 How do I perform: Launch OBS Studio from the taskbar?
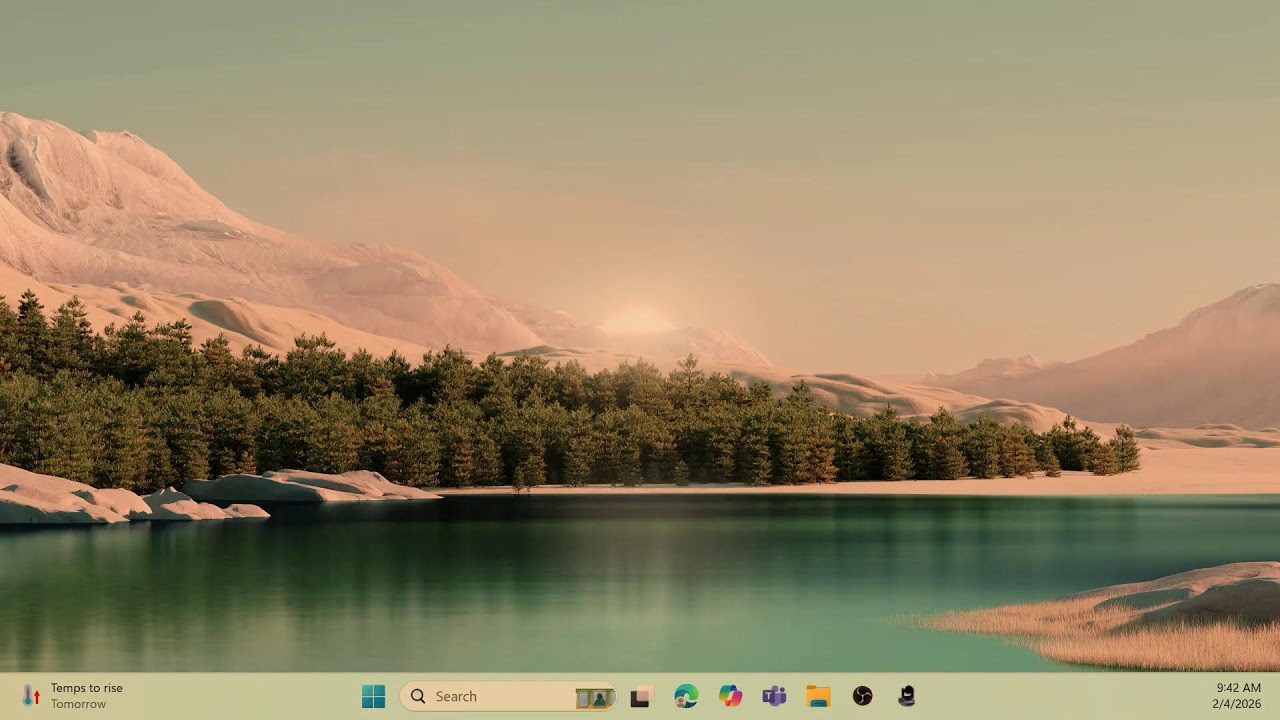[862, 696]
